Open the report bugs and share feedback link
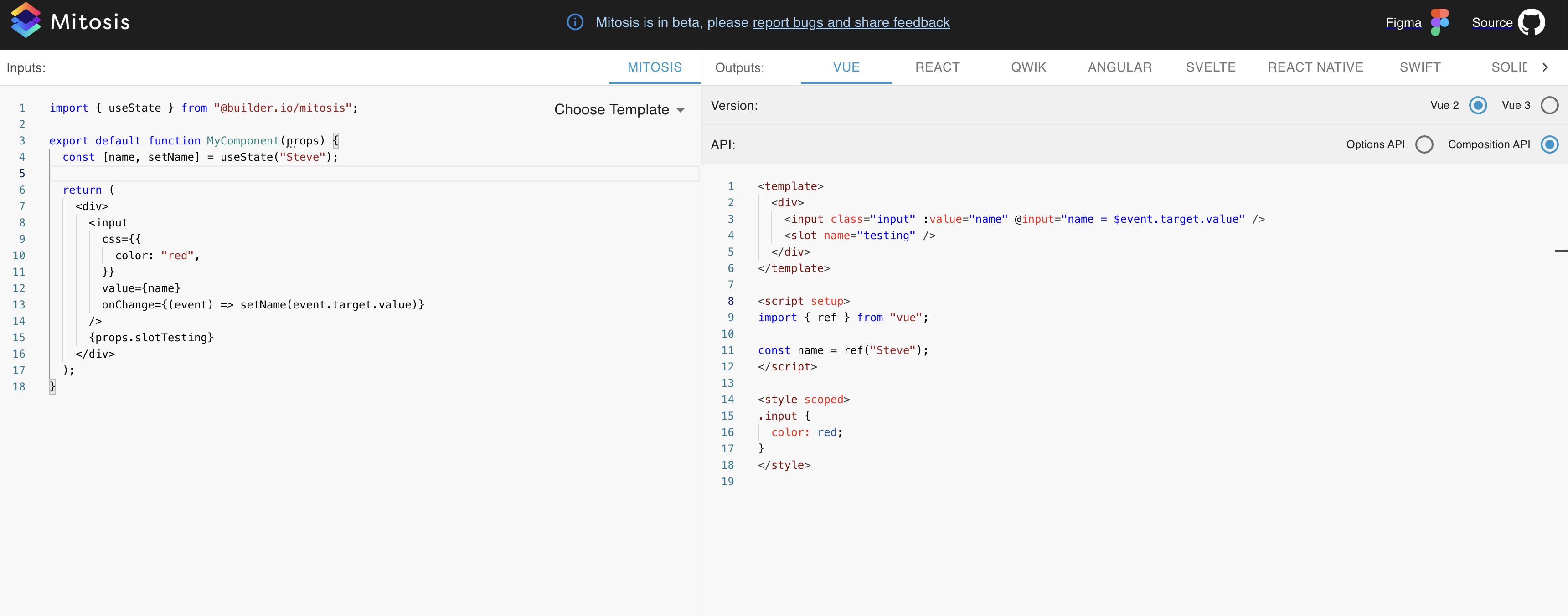 click(x=851, y=22)
